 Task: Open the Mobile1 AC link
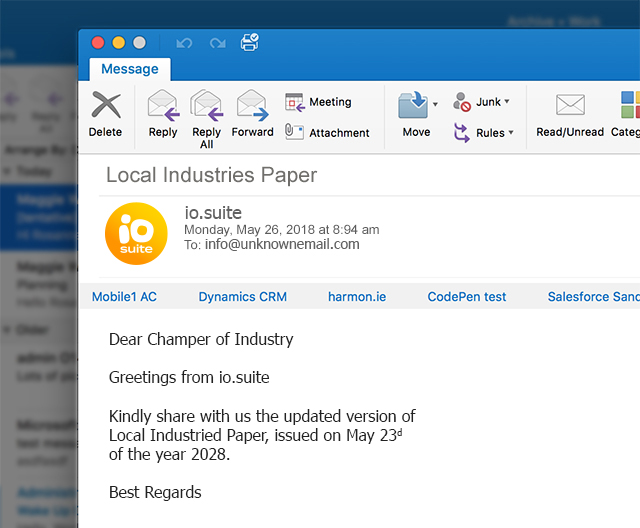click(x=124, y=297)
